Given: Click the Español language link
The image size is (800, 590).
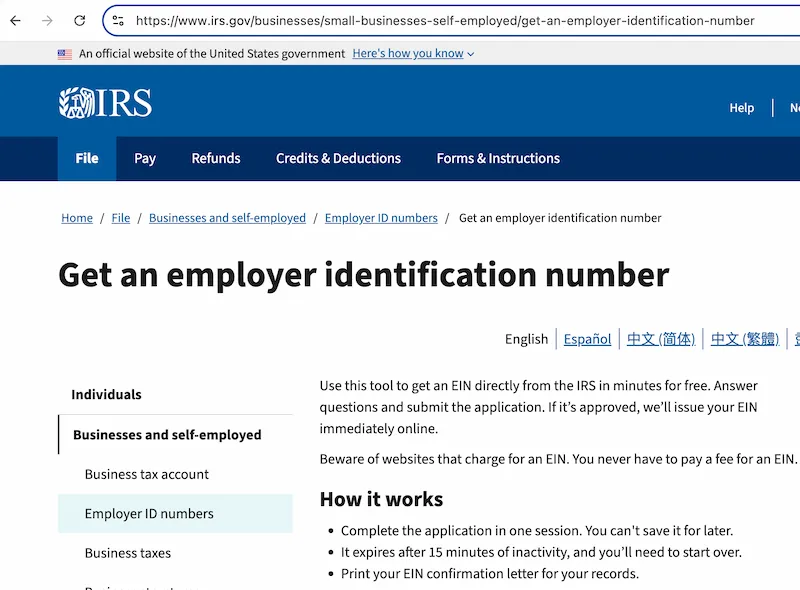Looking at the screenshot, I should point(587,338).
